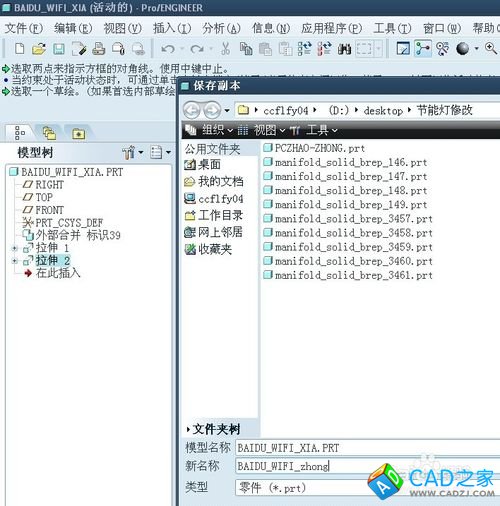The image size is (500, 506).
Task: Open the 工具(T) menu
Action: point(392,28)
